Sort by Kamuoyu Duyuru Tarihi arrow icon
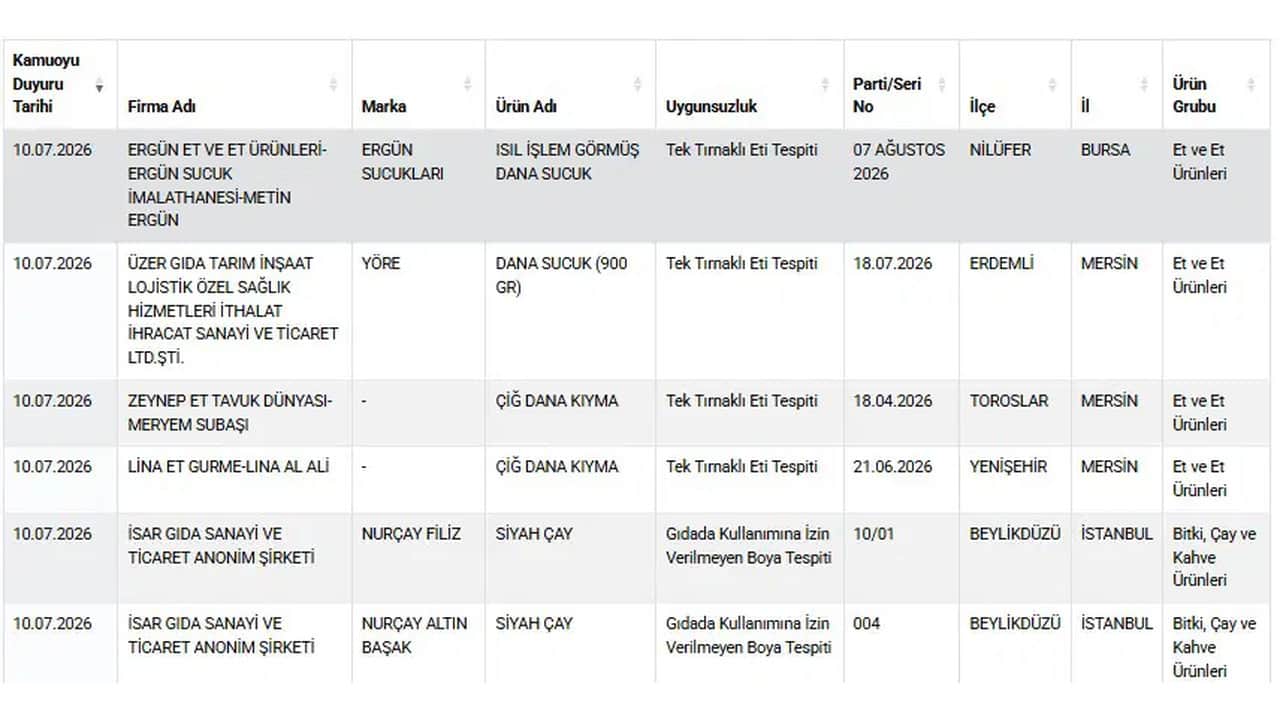Image resolution: width=1280 pixels, height=720 pixels. (99, 85)
